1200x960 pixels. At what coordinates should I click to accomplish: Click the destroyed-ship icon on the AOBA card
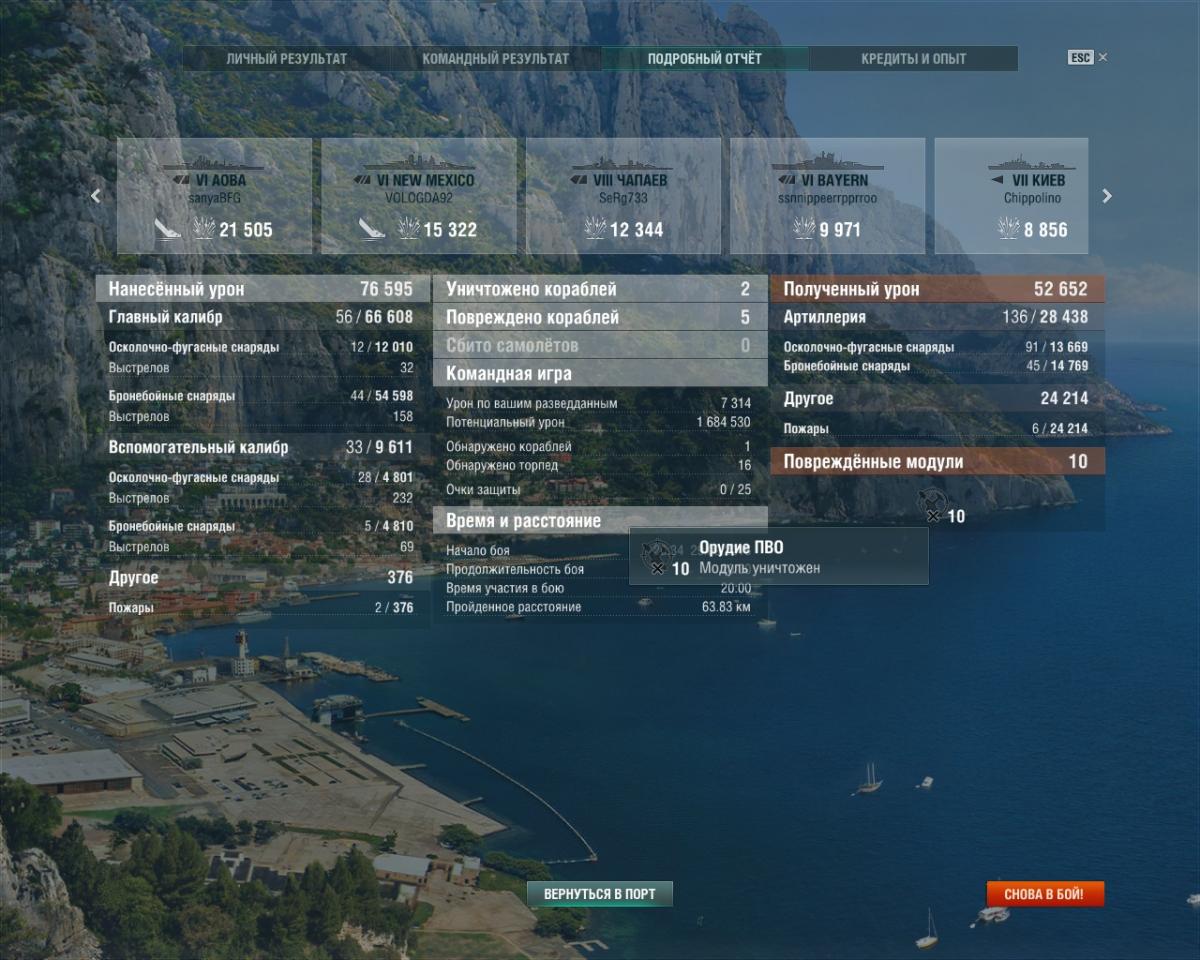click(167, 229)
